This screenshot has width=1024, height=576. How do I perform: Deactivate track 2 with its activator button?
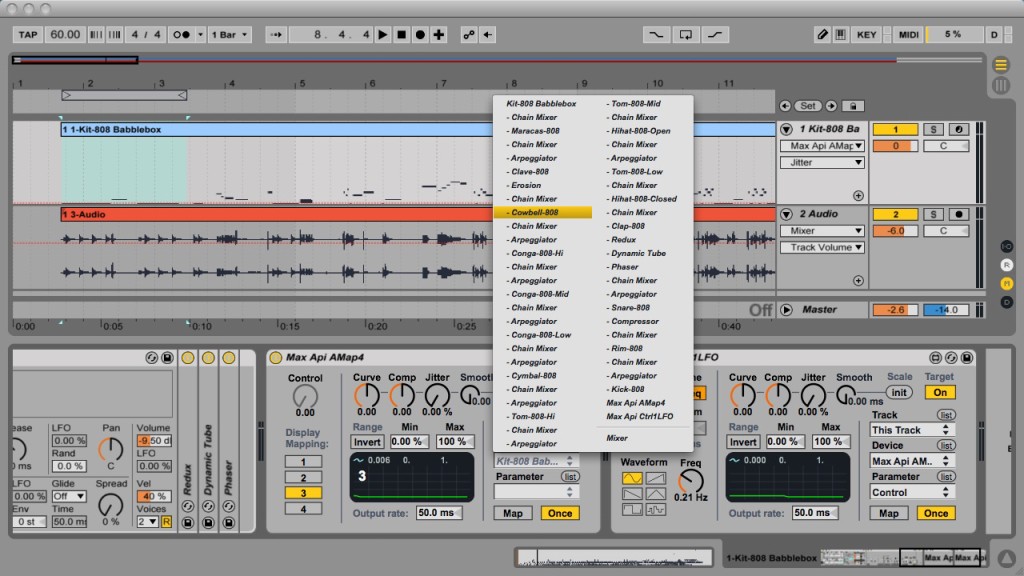pyautogui.click(x=895, y=214)
